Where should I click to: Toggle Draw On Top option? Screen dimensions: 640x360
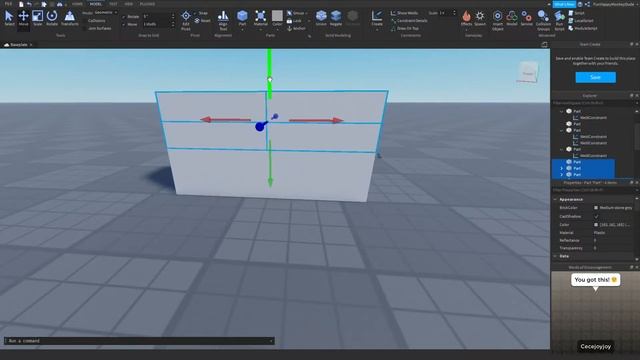click(405, 29)
